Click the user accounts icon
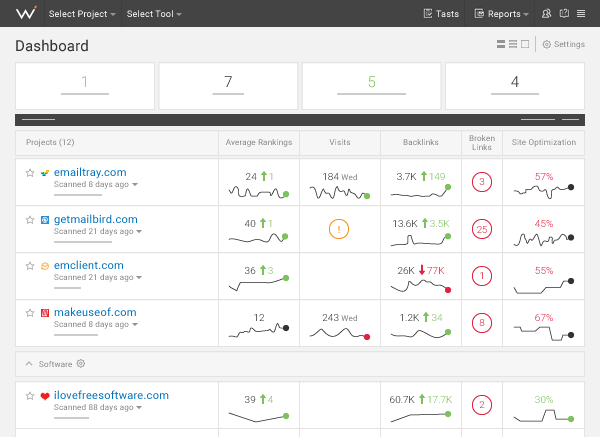 [546, 14]
